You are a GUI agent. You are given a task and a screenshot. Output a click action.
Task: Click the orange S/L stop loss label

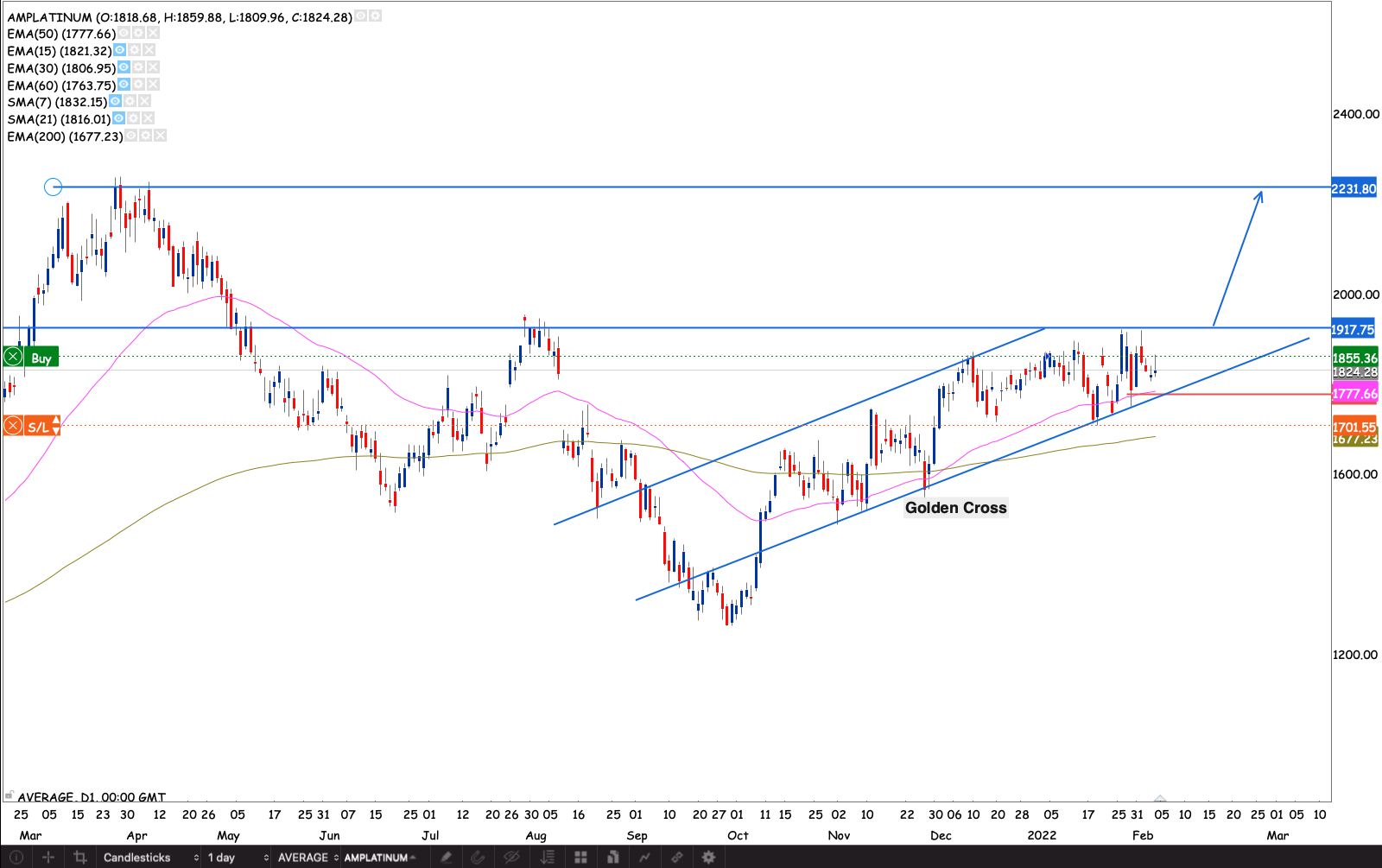tap(38, 426)
